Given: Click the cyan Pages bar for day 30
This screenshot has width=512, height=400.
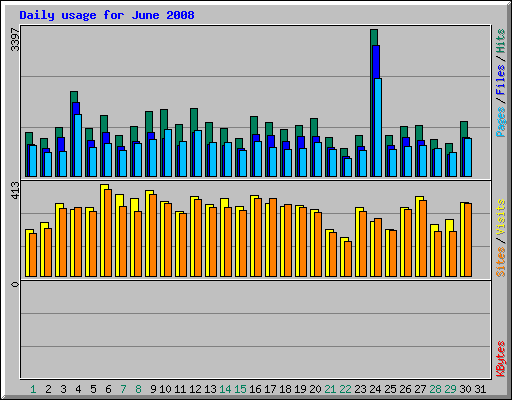Looking at the screenshot, I should [468, 157].
